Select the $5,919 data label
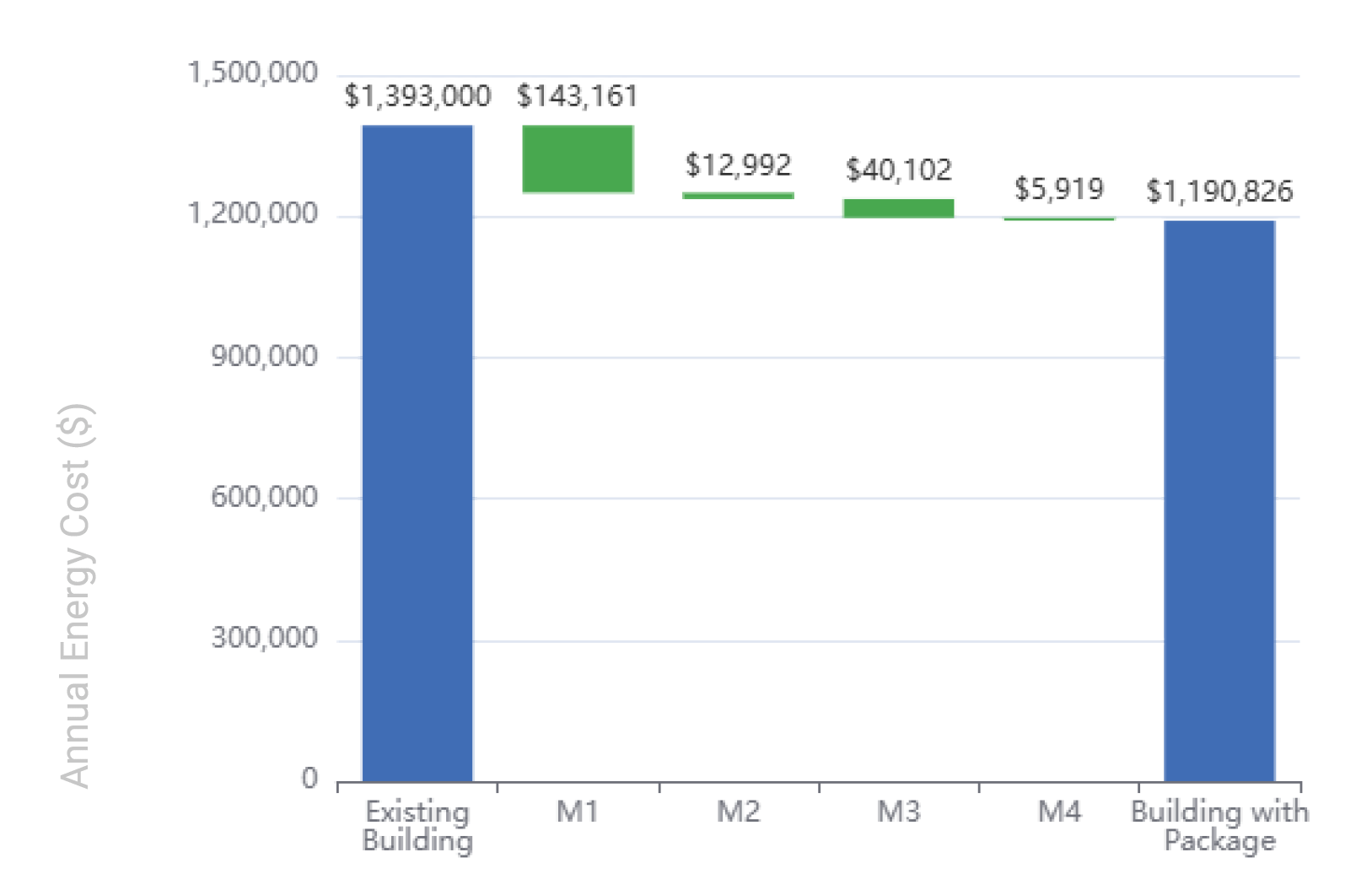 (1058, 189)
